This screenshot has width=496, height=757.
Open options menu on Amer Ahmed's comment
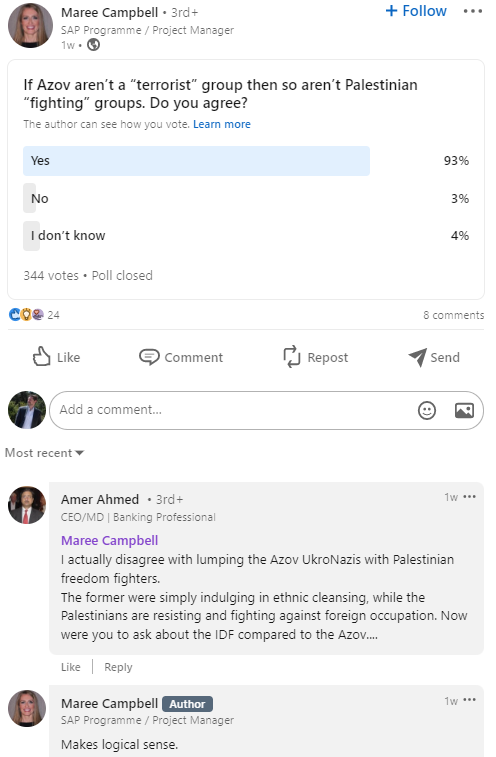469,497
